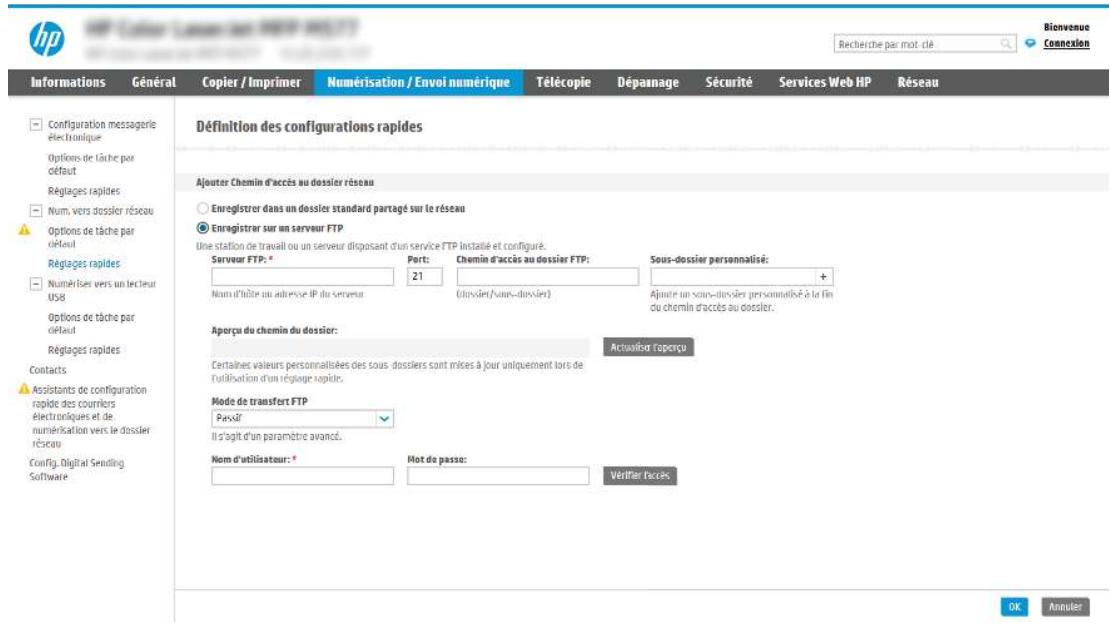Click the Nom d'utilisateur field
This screenshot has width=1110, height=628.
[x=302, y=476]
